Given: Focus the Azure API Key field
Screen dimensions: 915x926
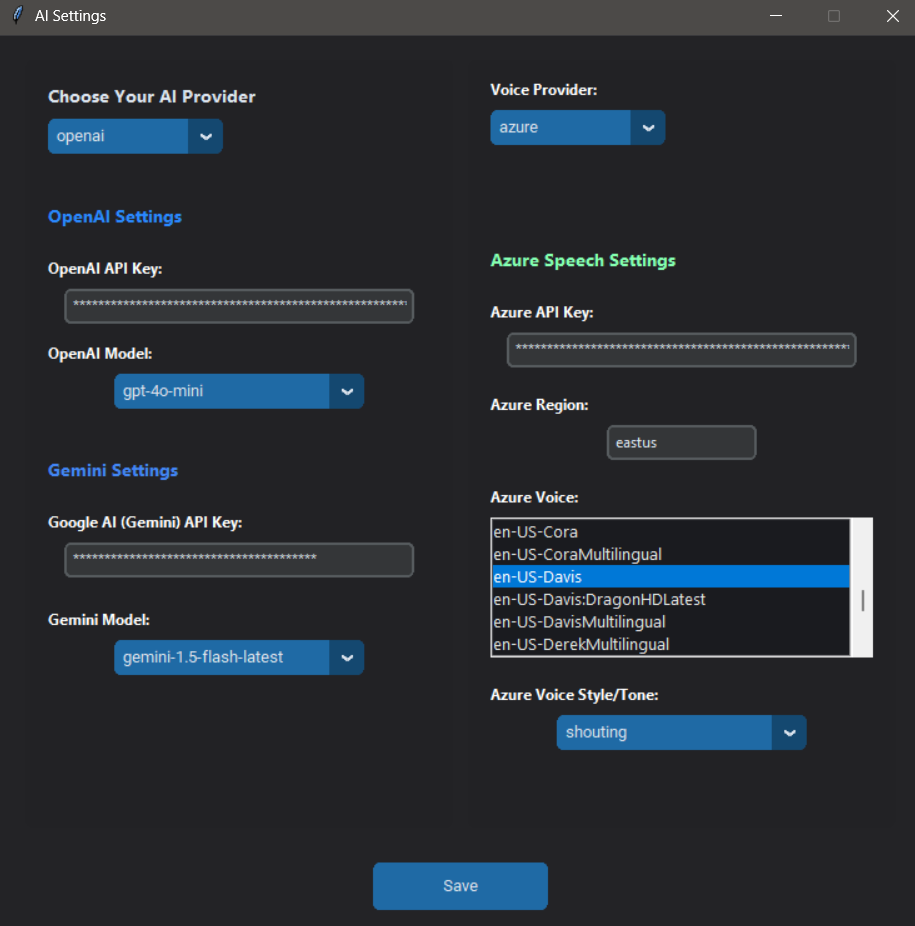Looking at the screenshot, I should coord(682,350).
